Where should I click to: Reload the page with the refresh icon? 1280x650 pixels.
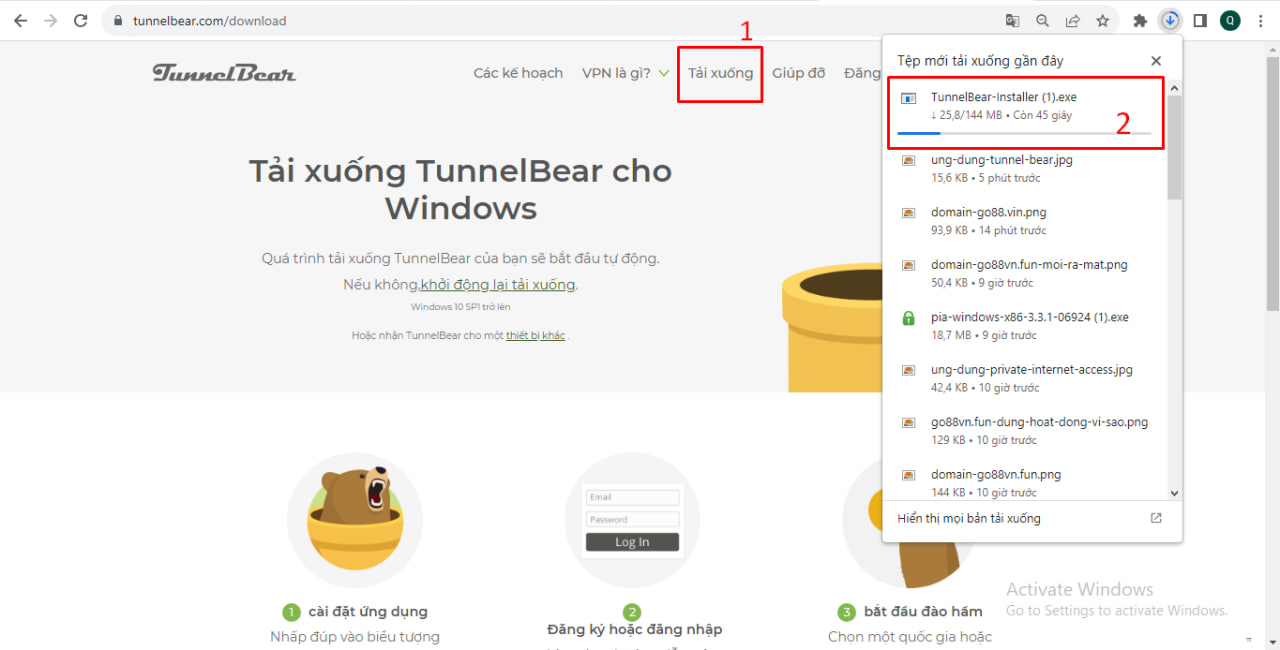pyautogui.click(x=81, y=20)
